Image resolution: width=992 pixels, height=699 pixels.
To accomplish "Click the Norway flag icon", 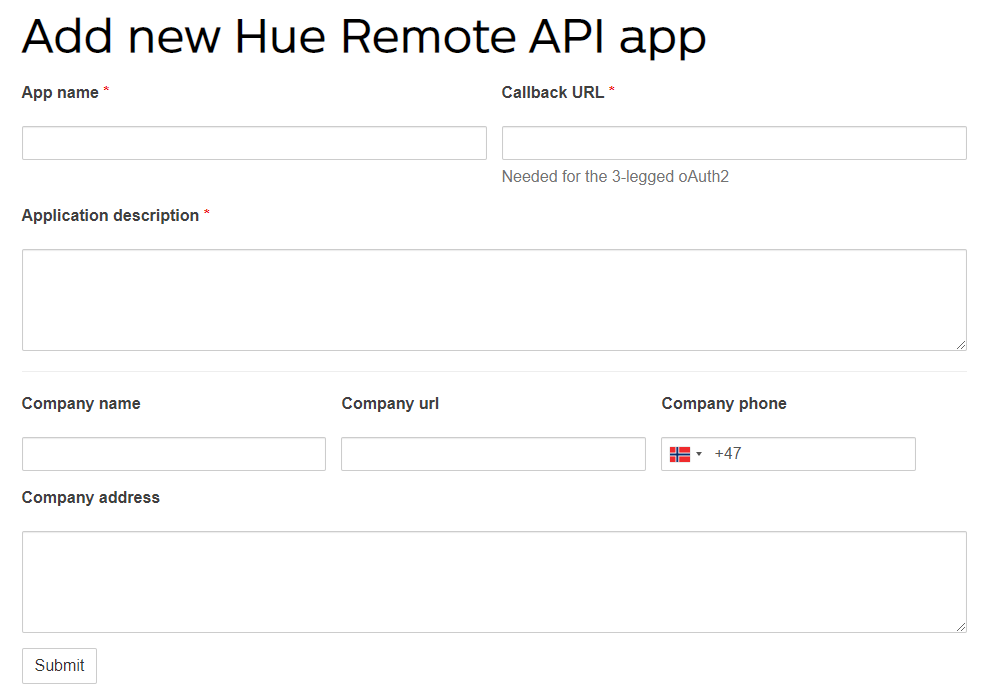I will click(679, 454).
